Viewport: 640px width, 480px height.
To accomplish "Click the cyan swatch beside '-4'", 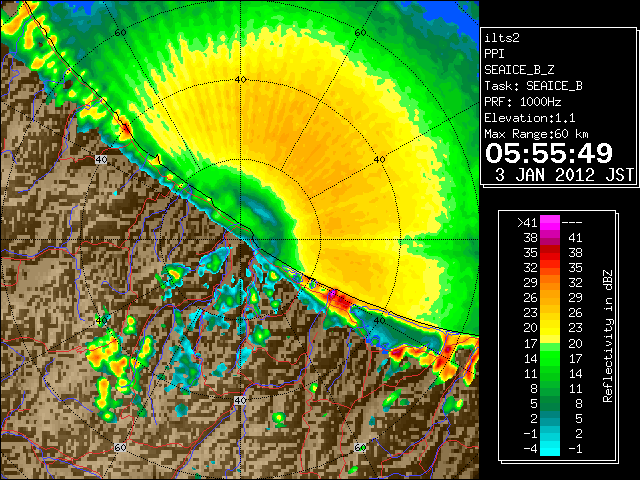I will tap(550, 449).
